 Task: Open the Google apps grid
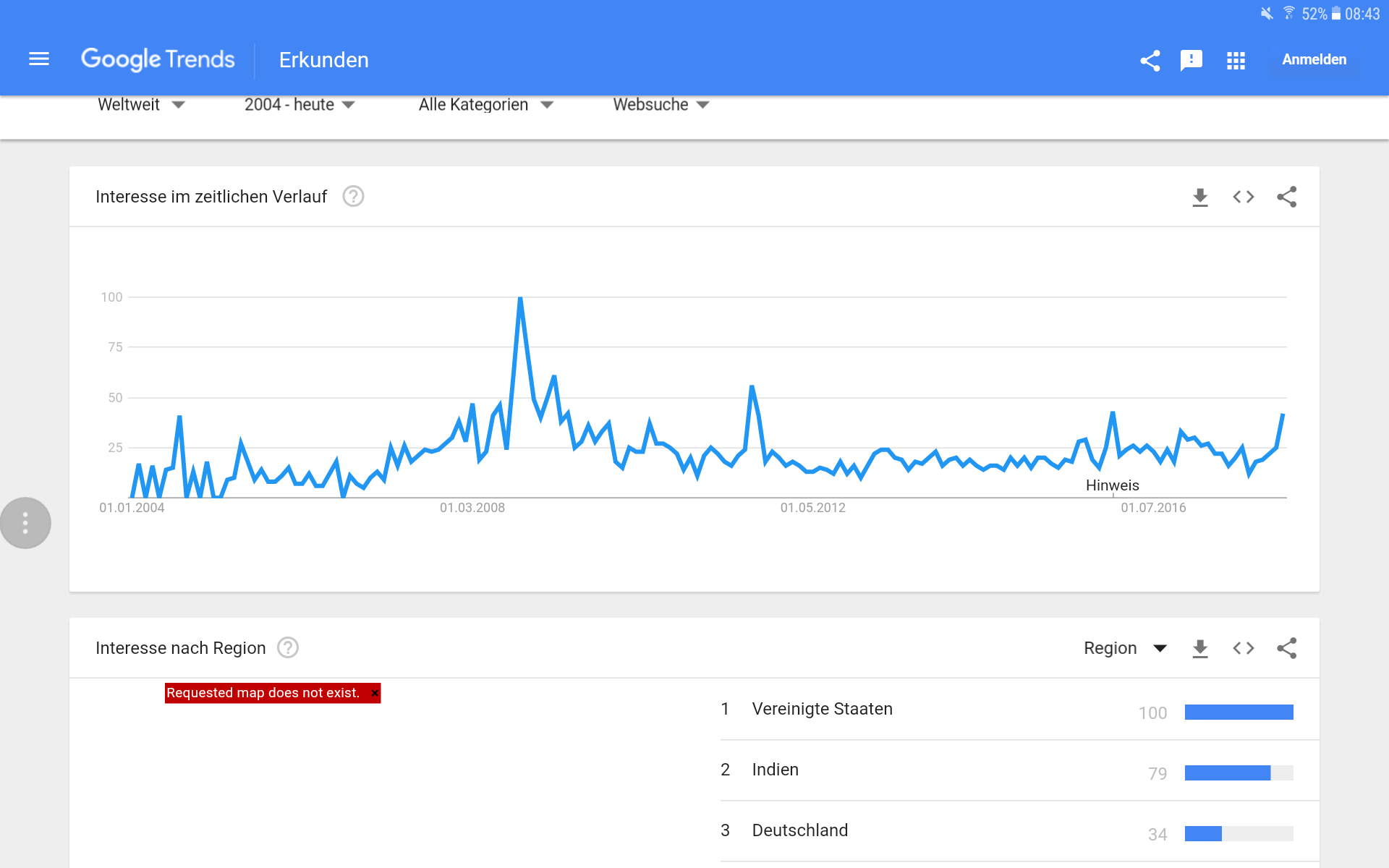coord(1236,60)
